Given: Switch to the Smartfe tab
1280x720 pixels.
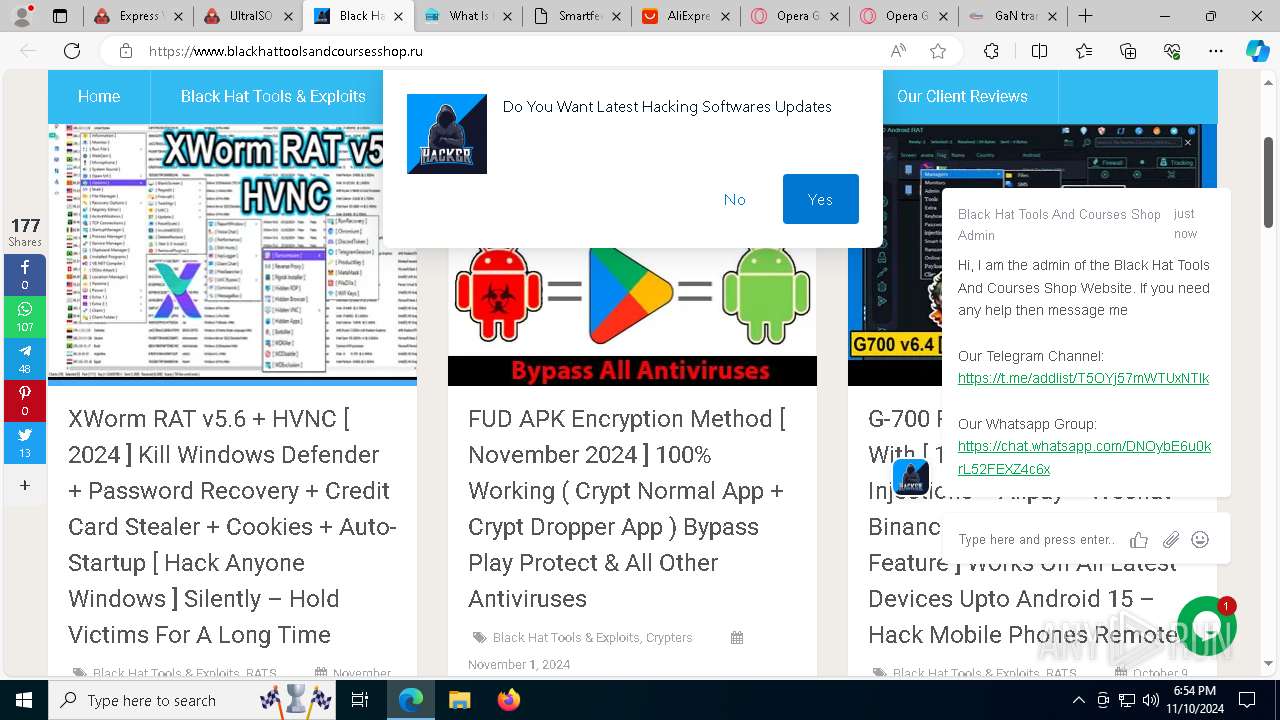Looking at the screenshot, I should pyautogui.click(x=578, y=16).
